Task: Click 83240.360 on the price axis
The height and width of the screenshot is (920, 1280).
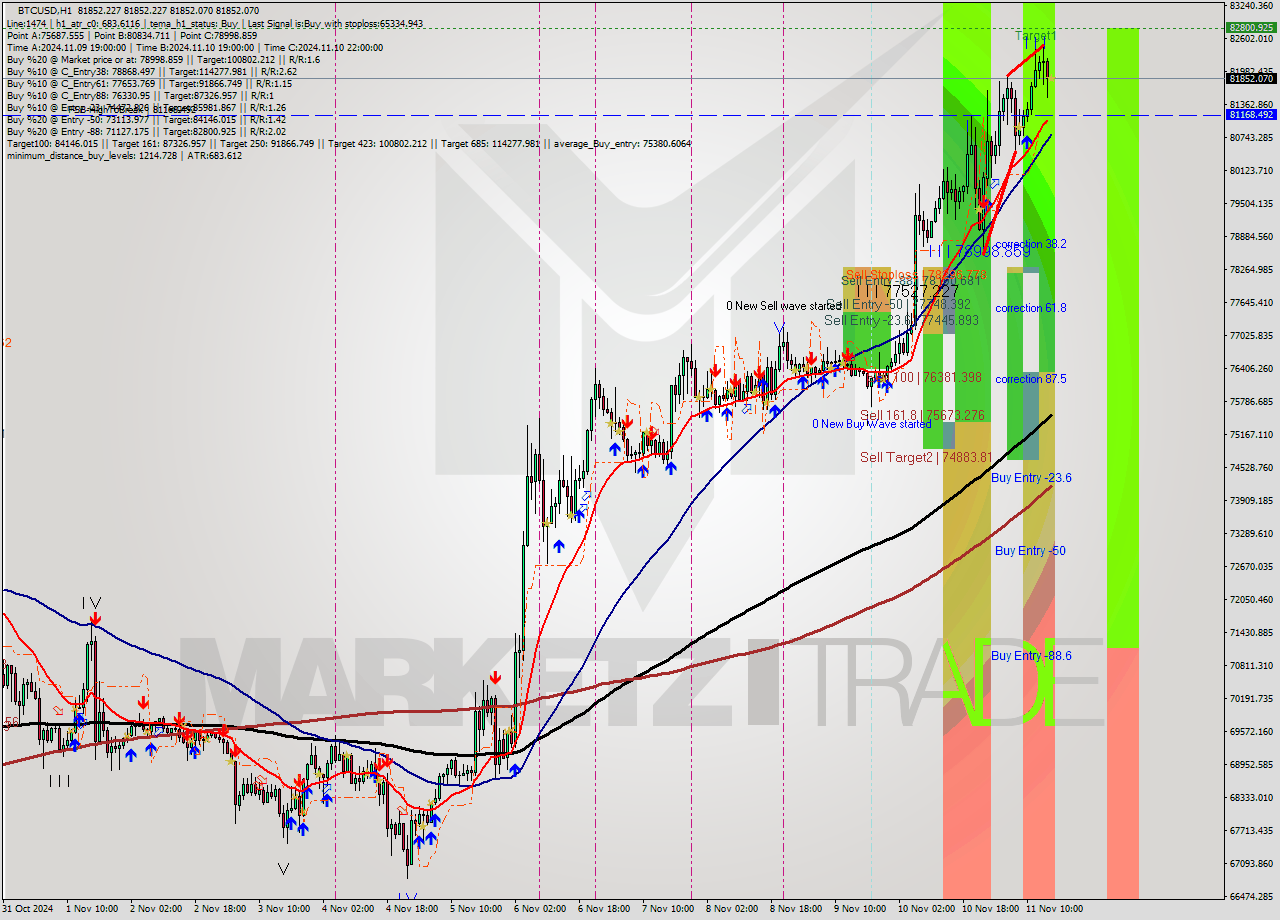Action: pos(1251,6)
